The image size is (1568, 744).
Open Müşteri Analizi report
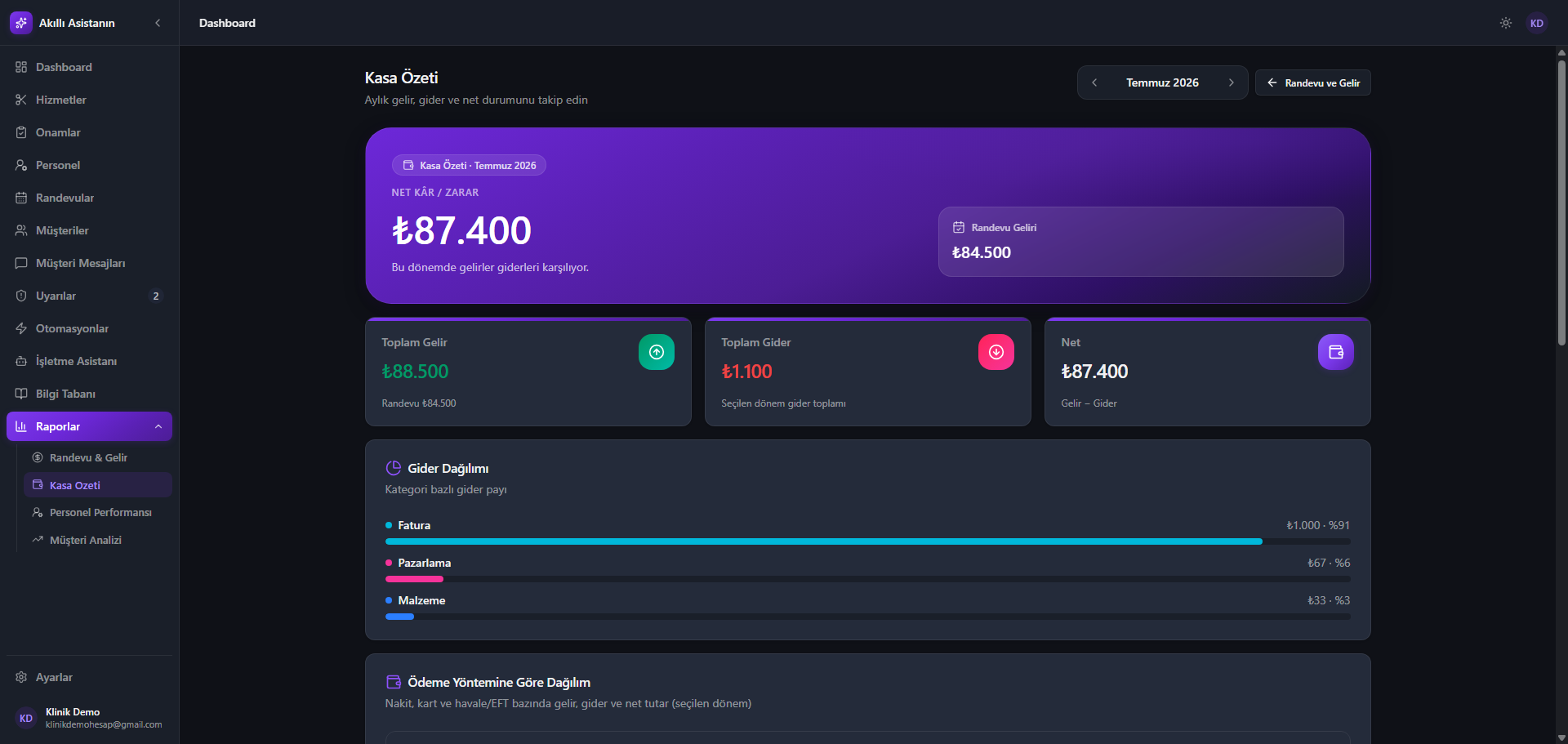point(98,540)
